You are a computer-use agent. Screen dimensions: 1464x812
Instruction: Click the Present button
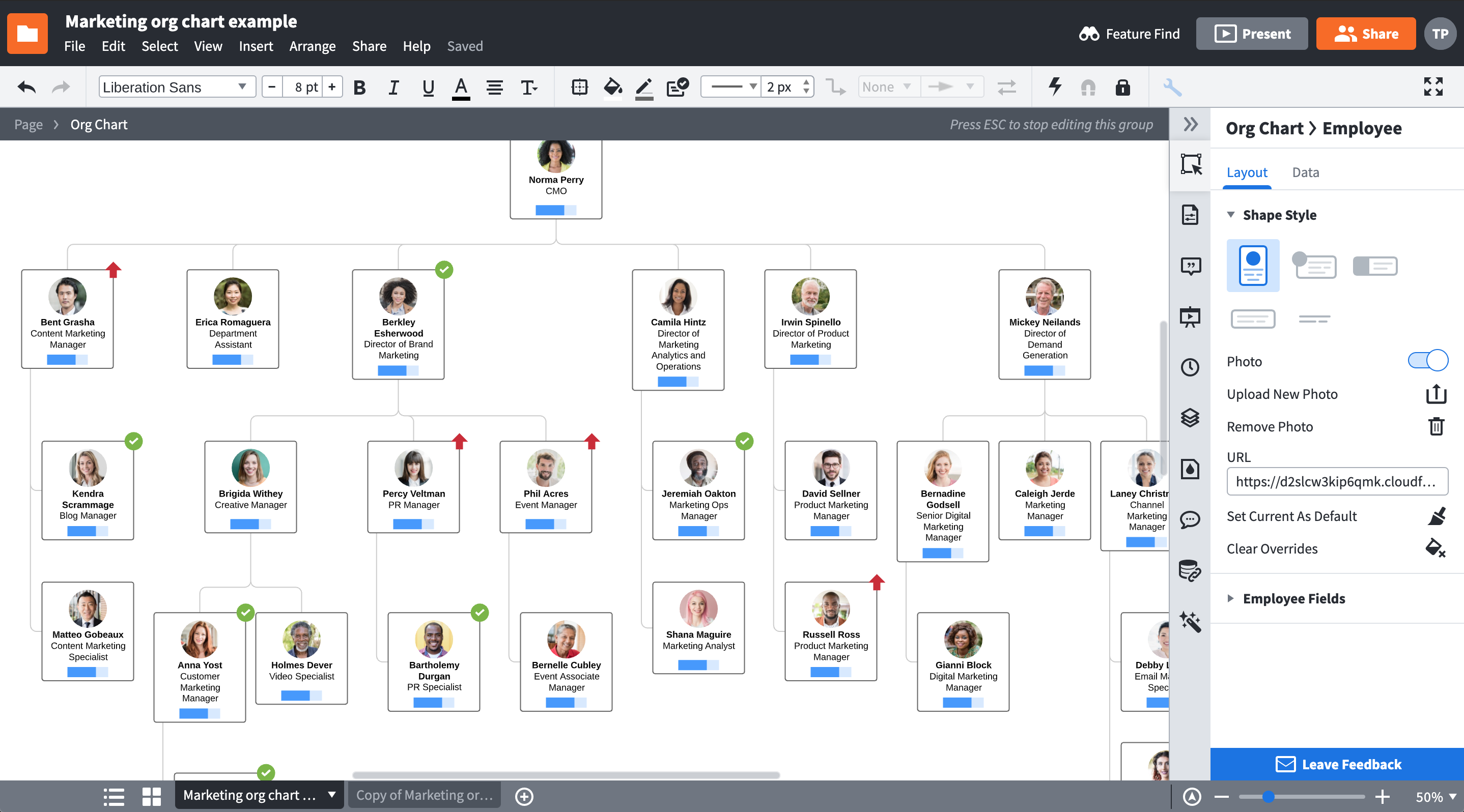click(1252, 34)
